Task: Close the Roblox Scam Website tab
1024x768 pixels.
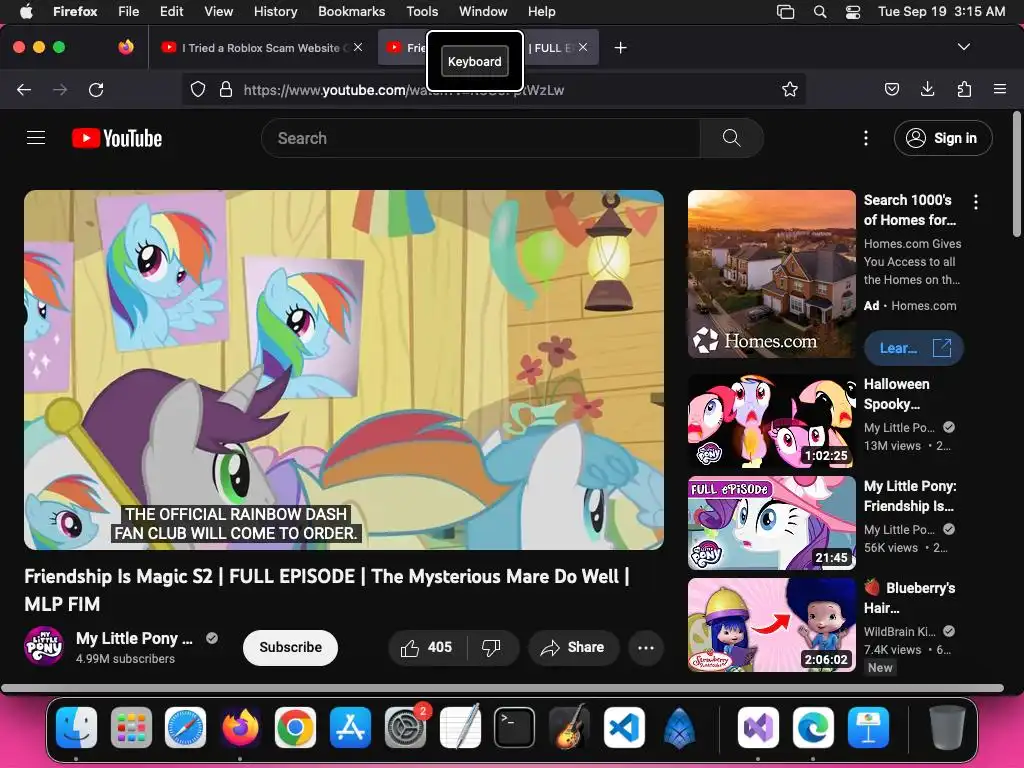Action: point(357,47)
